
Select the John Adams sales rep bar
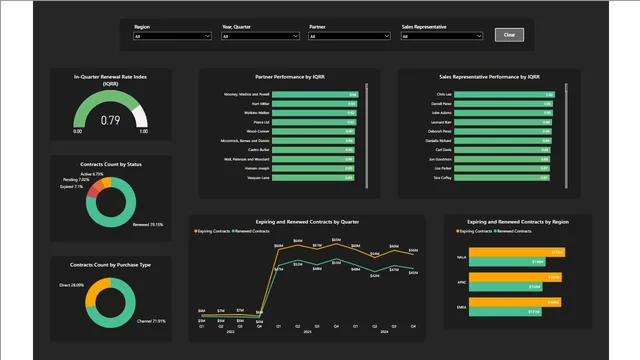point(503,113)
